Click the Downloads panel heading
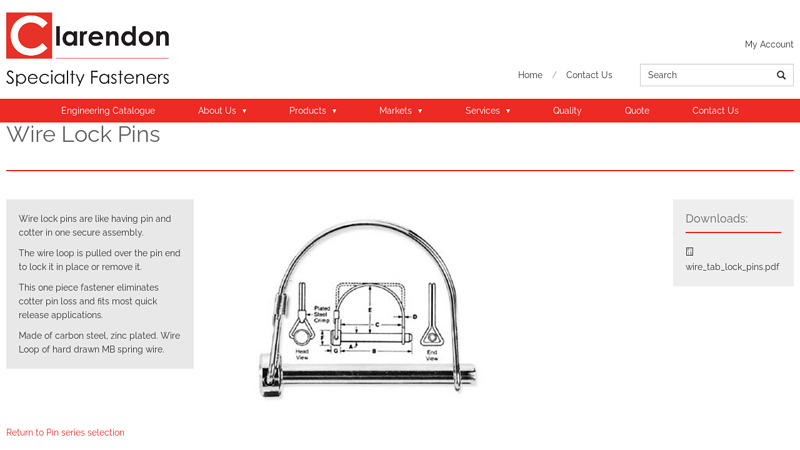This screenshot has width=800, height=450. pos(716,218)
